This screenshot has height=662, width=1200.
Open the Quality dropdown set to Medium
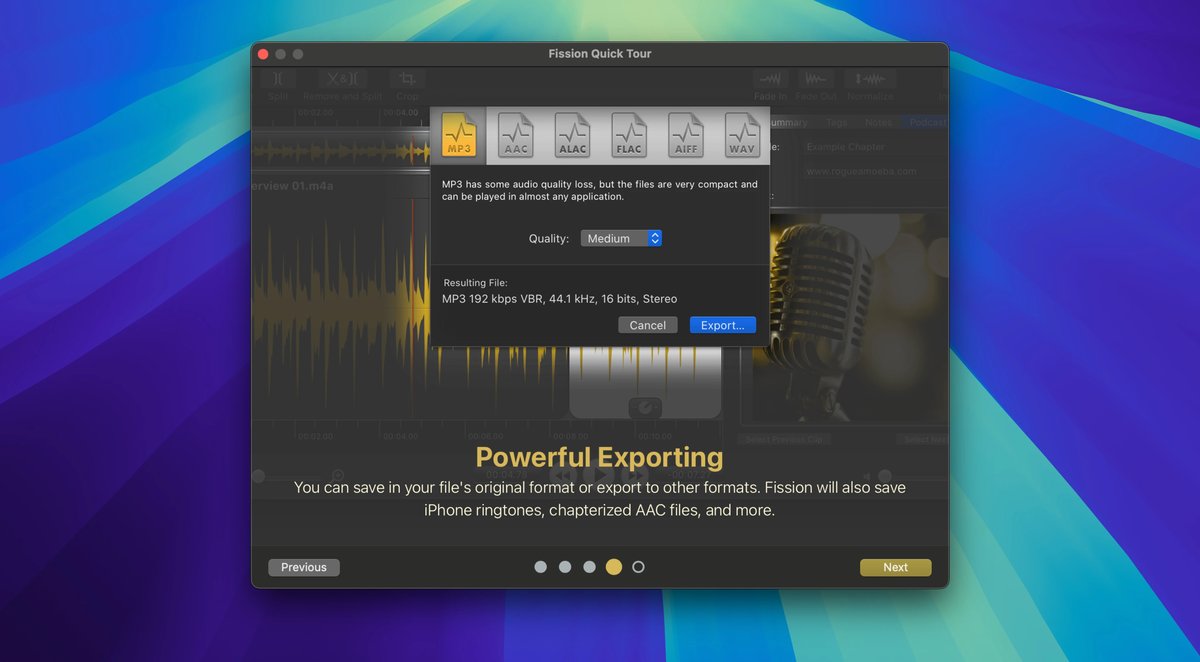point(621,239)
